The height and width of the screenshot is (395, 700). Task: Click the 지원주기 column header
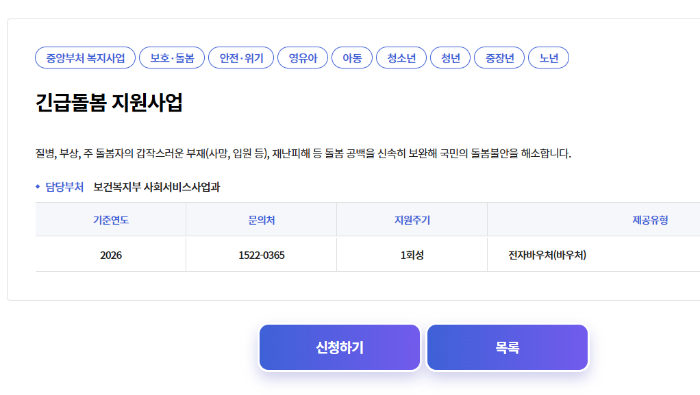pyautogui.click(x=412, y=220)
